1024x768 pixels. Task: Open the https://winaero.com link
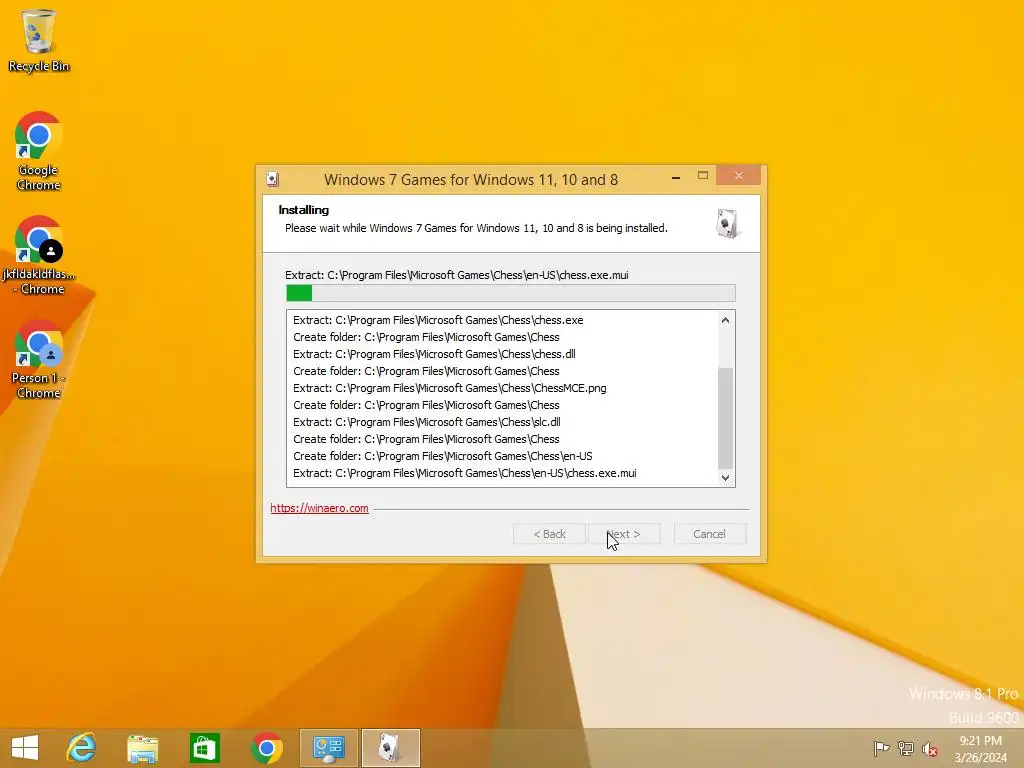[319, 508]
